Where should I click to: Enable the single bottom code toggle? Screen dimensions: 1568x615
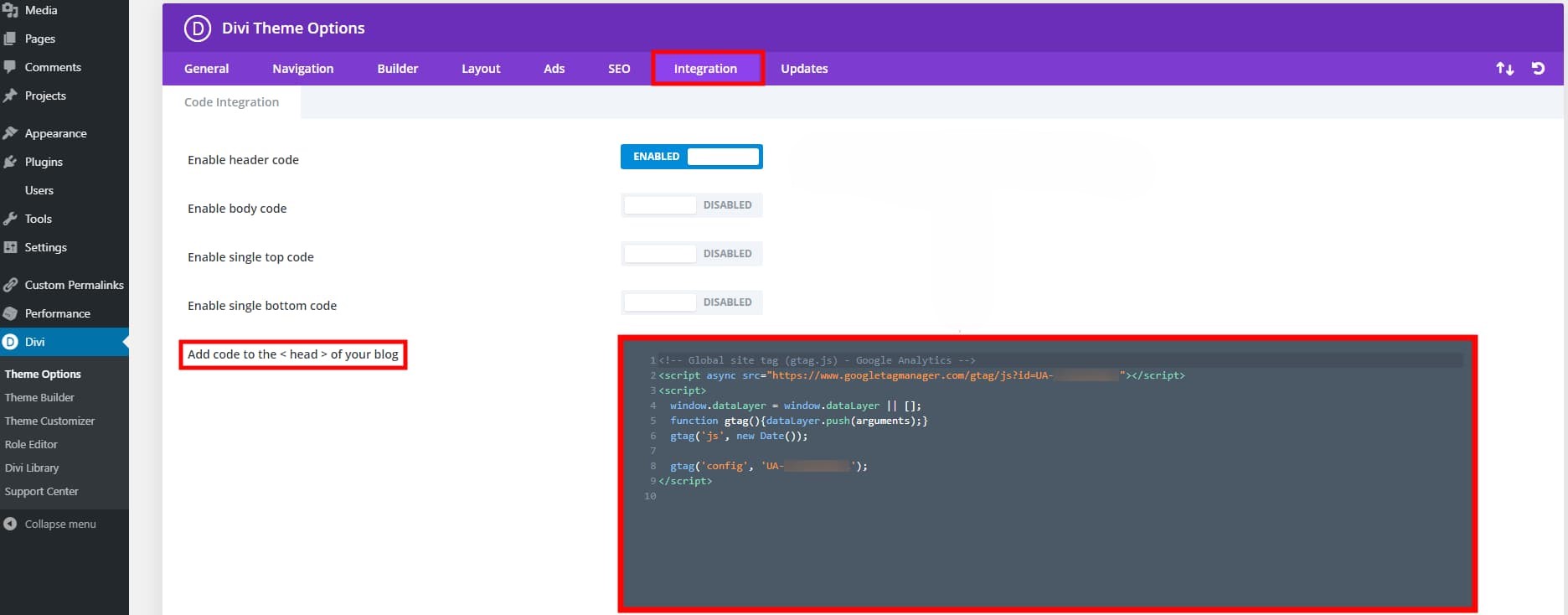(692, 302)
